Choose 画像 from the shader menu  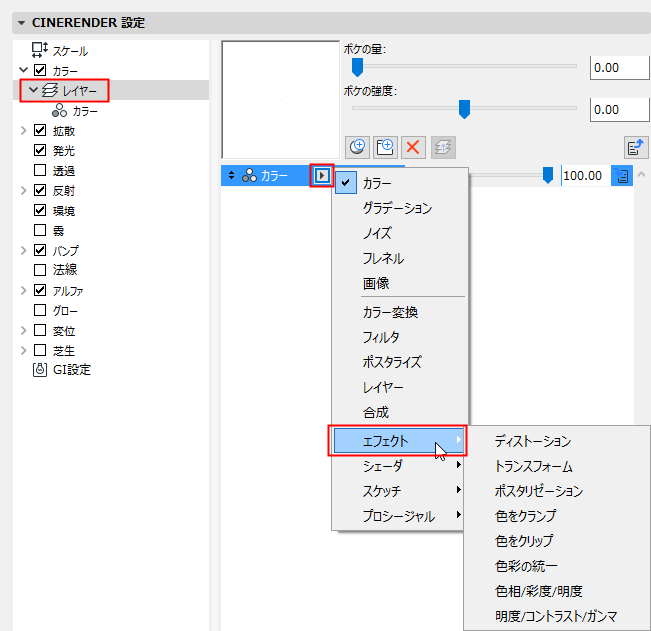tap(400, 283)
